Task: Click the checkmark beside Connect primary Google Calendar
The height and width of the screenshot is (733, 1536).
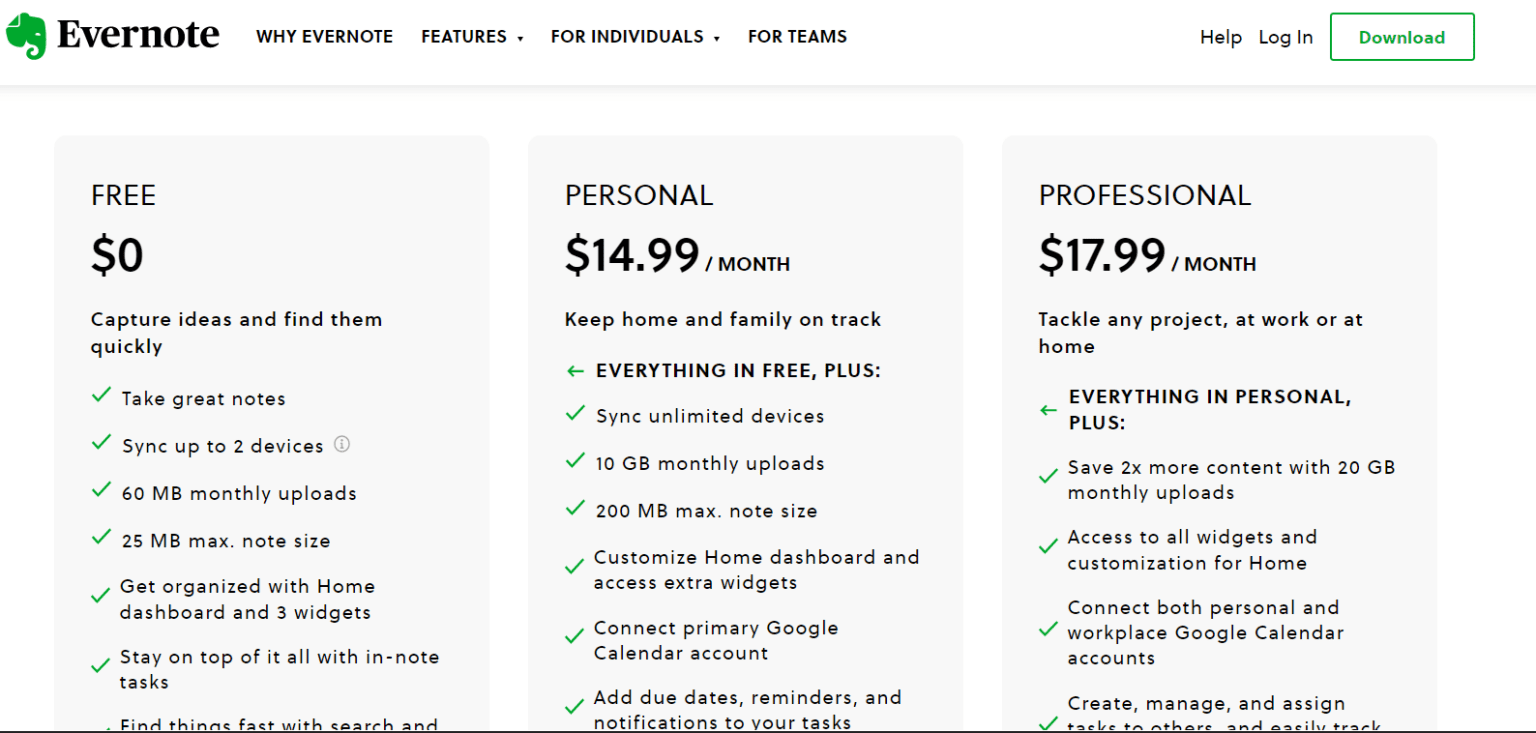Action: [x=575, y=638]
